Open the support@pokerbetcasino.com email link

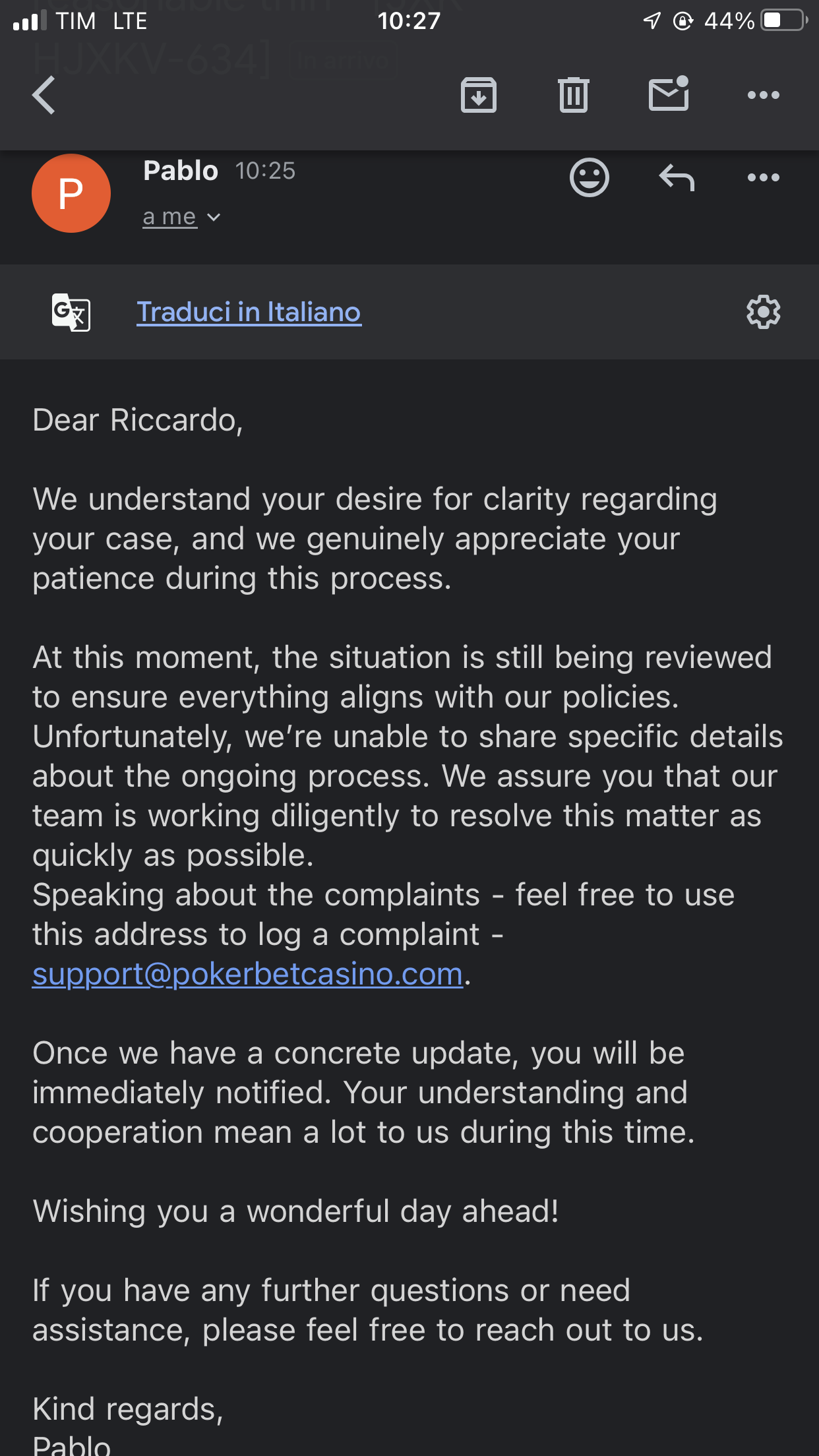coord(247,974)
